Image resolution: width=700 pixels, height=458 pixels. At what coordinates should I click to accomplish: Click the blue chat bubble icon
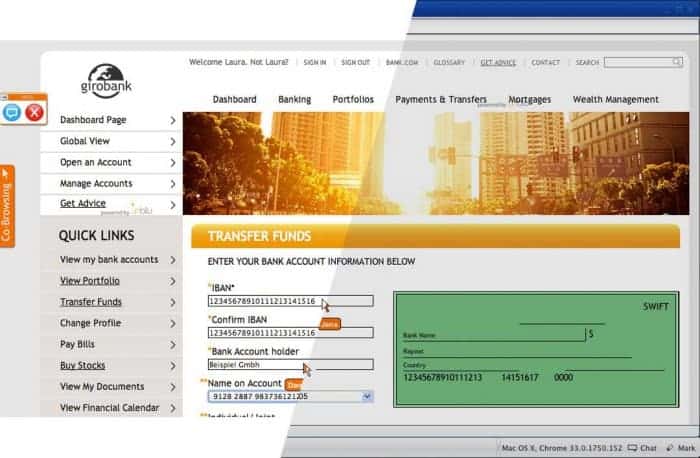tap(12, 112)
